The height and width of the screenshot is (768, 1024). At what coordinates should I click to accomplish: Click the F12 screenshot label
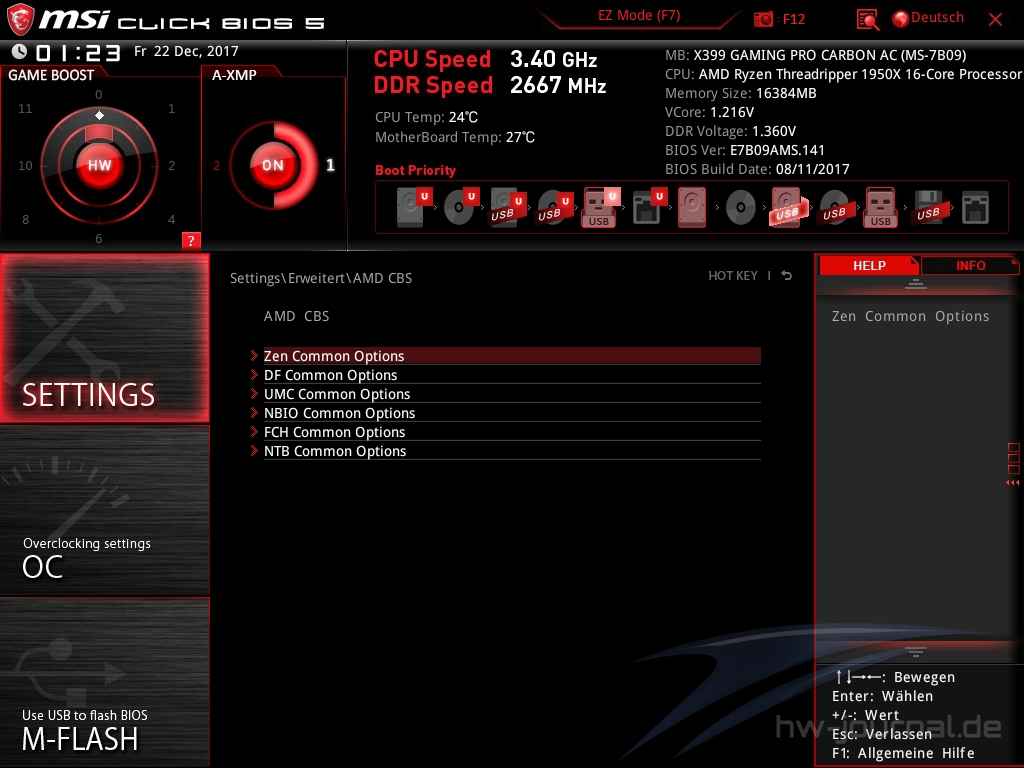click(793, 20)
